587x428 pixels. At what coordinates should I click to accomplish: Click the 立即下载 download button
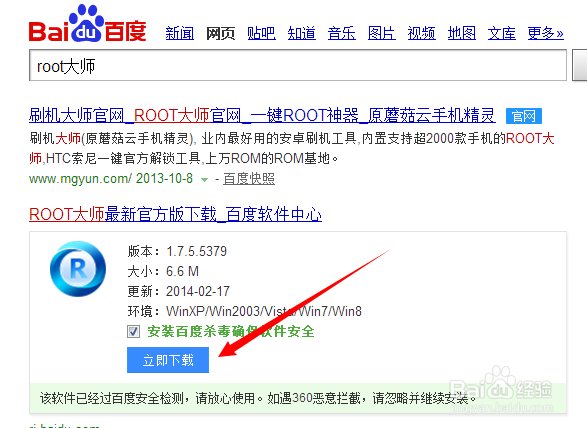(x=168, y=360)
